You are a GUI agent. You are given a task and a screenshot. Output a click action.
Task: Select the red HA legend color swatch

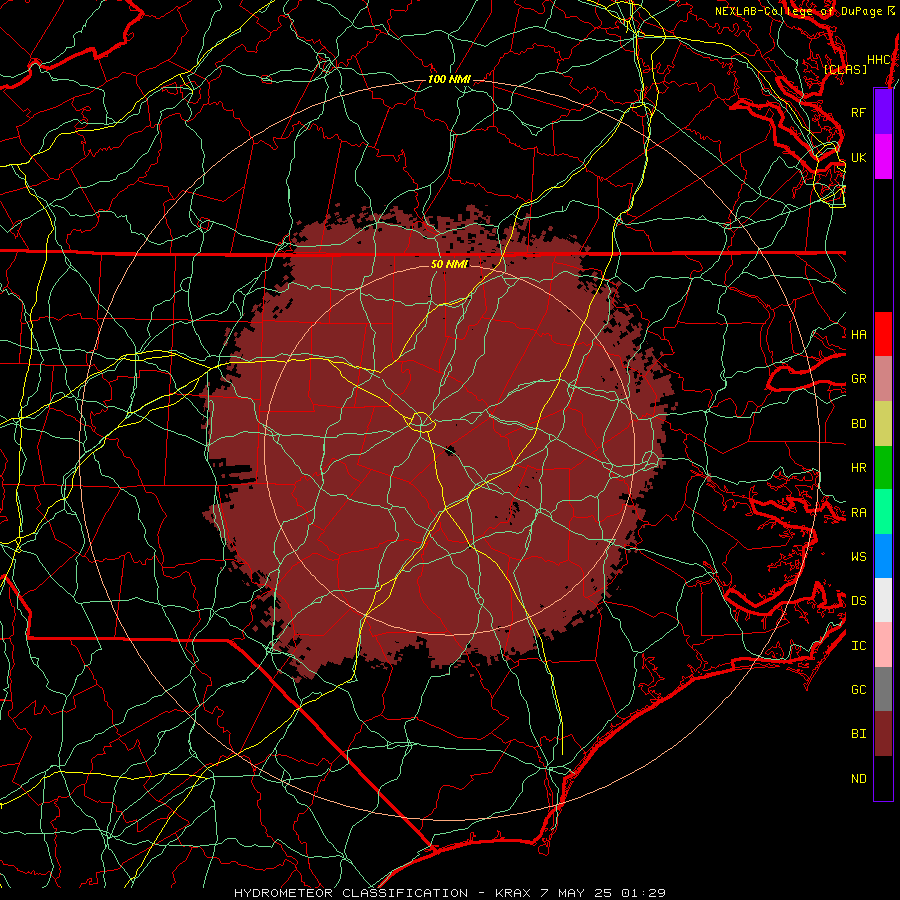pyautogui.click(x=883, y=334)
